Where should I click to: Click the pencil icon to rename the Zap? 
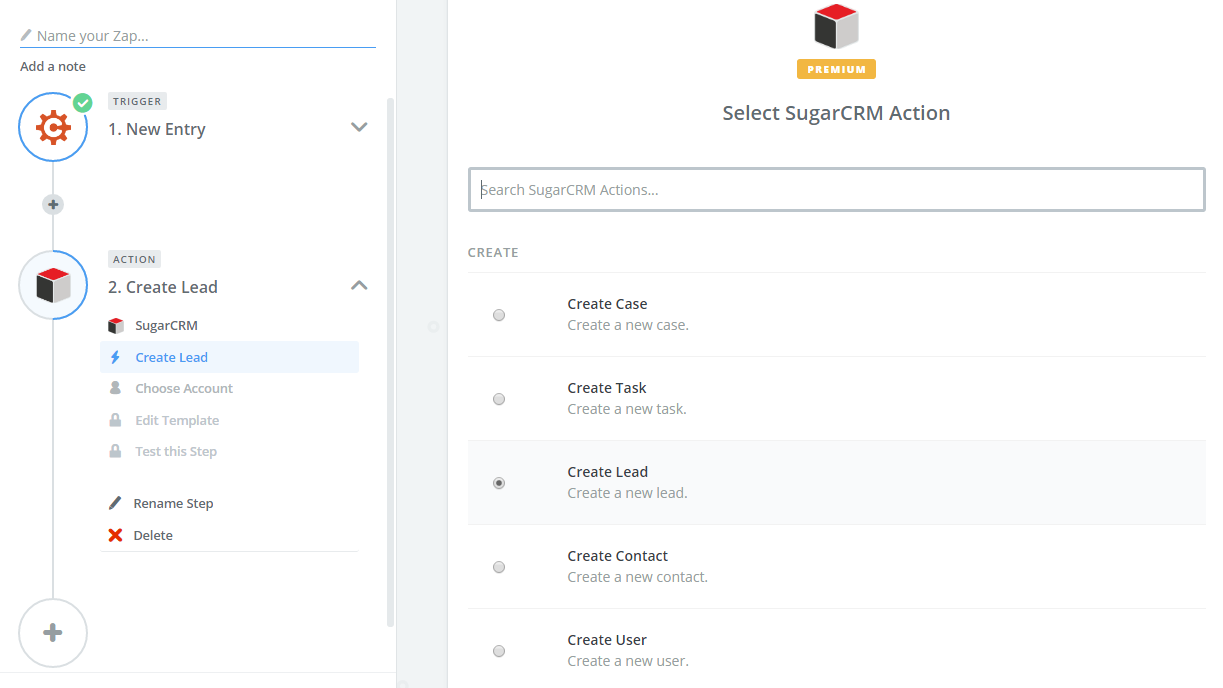[x=25, y=35]
